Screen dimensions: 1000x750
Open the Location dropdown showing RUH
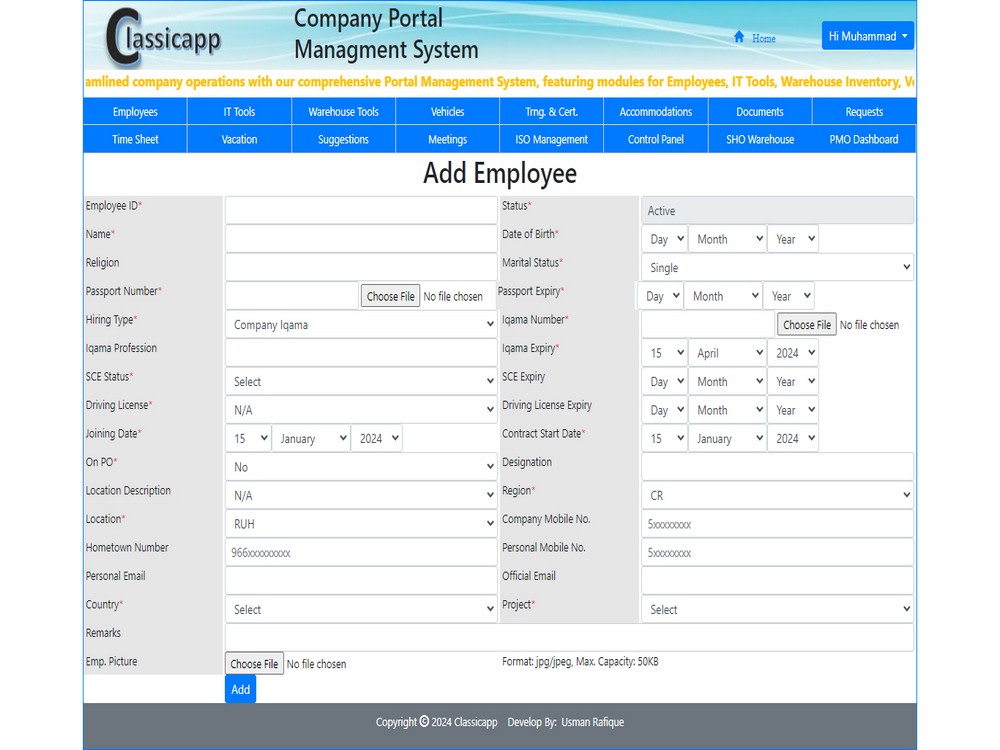(361, 524)
